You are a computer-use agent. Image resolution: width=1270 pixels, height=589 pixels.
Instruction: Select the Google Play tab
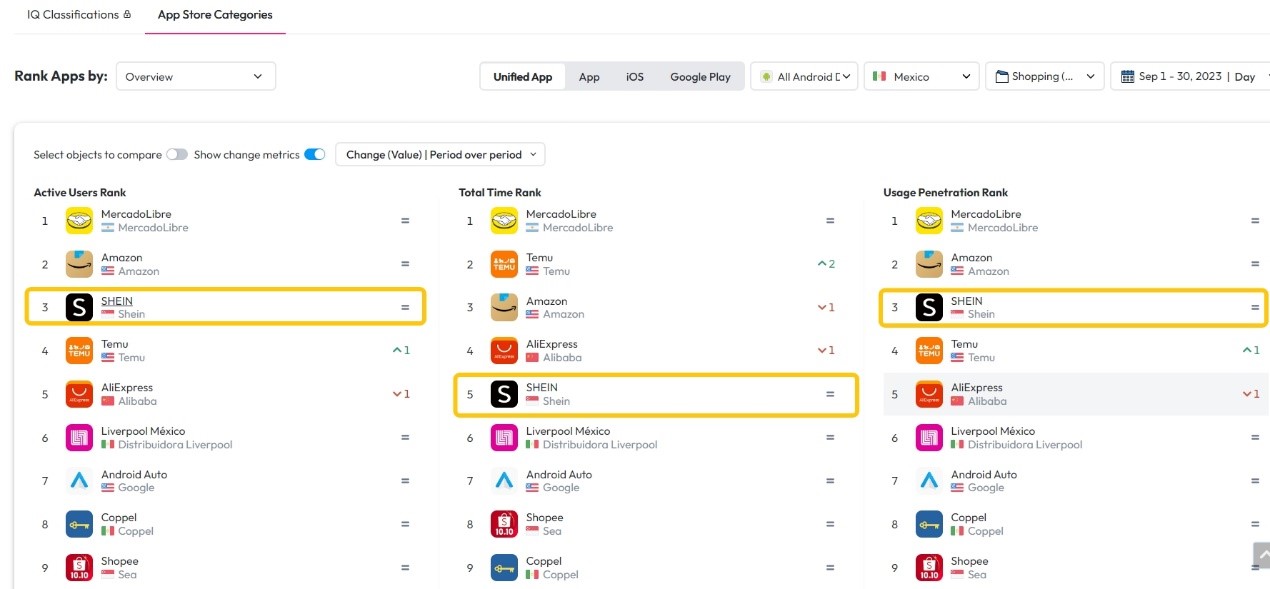(x=700, y=77)
